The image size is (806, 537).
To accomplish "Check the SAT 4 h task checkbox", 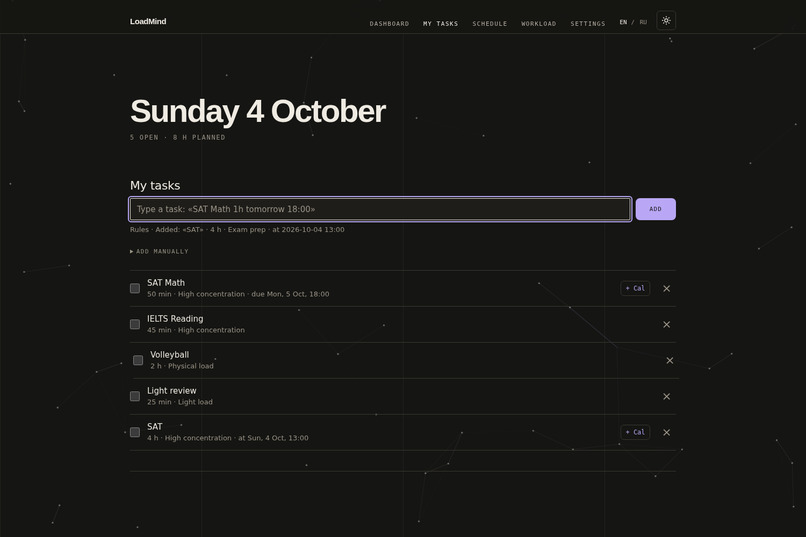I will 135,432.
